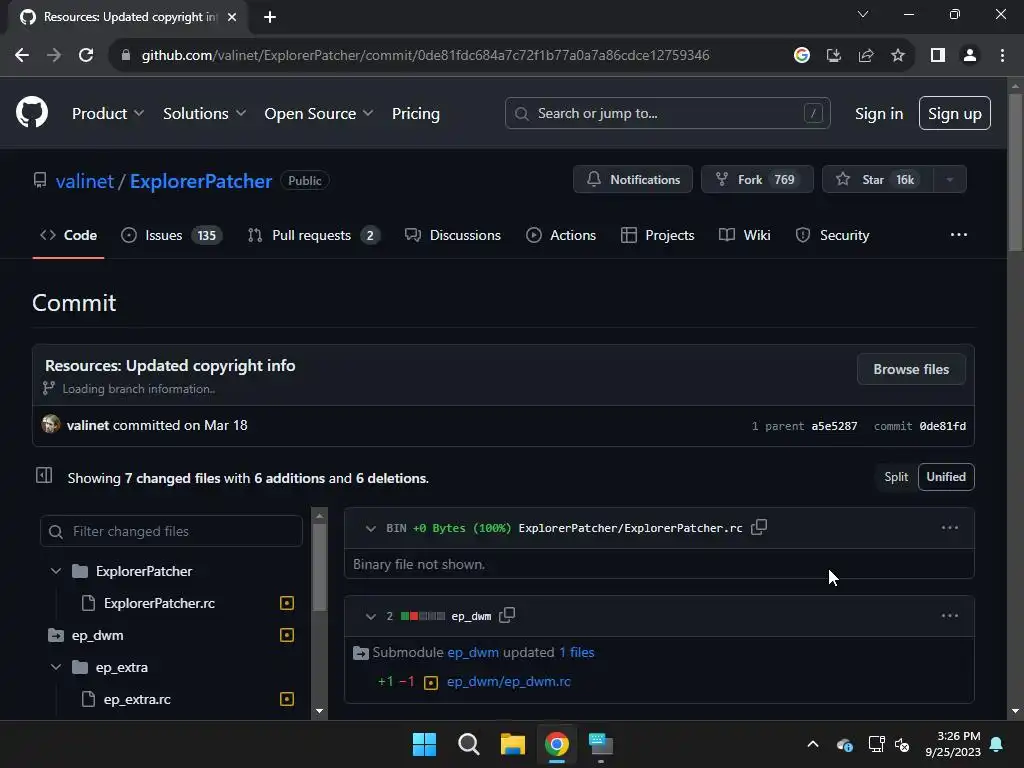The width and height of the screenshot is (1024, 768).
Task: Open the Pricing link
Action: 415,114
